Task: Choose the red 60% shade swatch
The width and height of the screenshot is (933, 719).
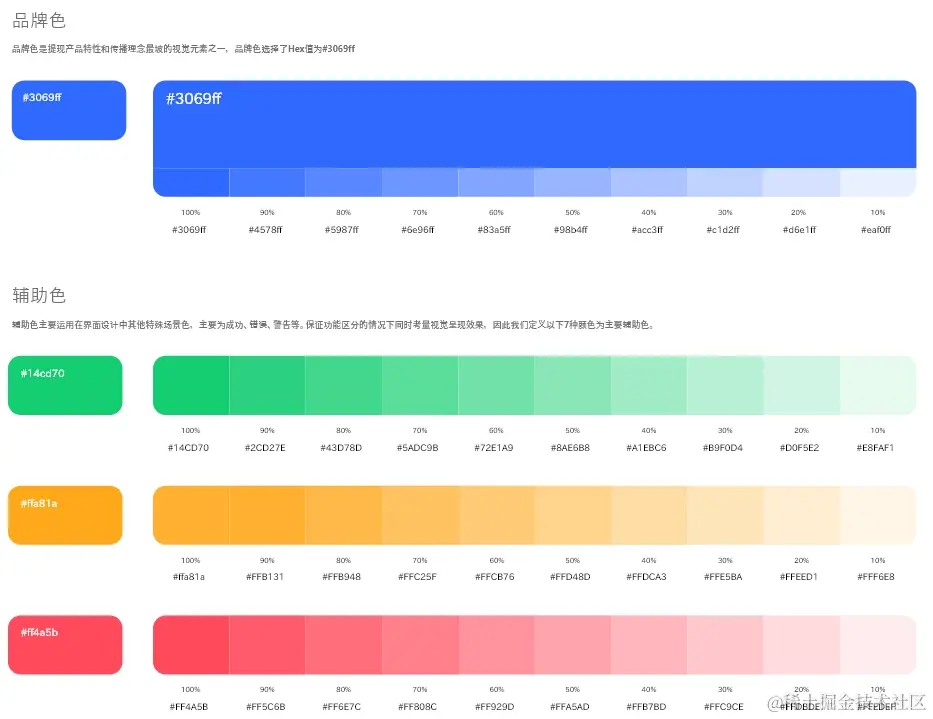Action: (x=496, y=645)
